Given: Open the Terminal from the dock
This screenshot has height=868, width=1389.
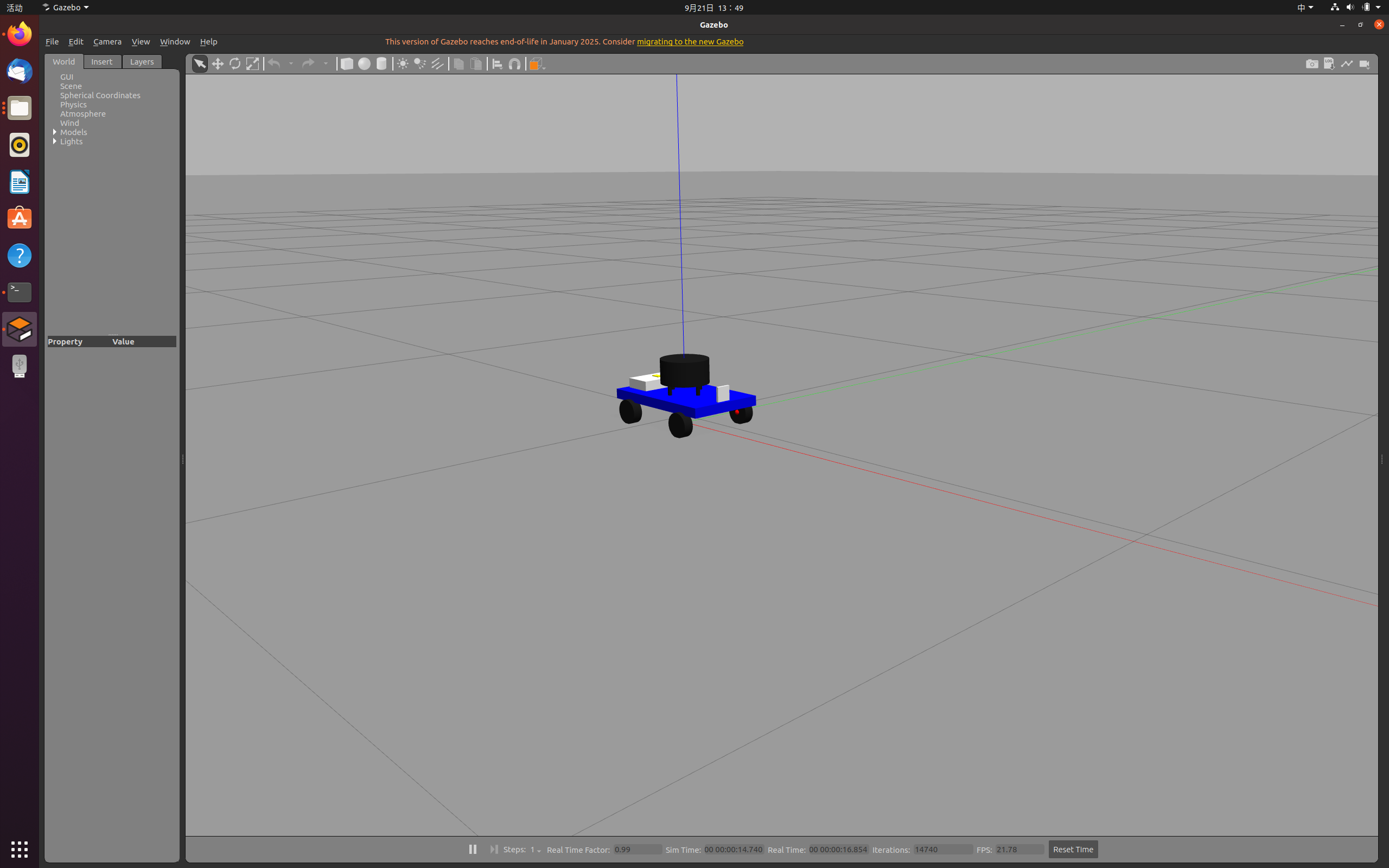Looking at the screenshot, I should [x=20, y=292].
